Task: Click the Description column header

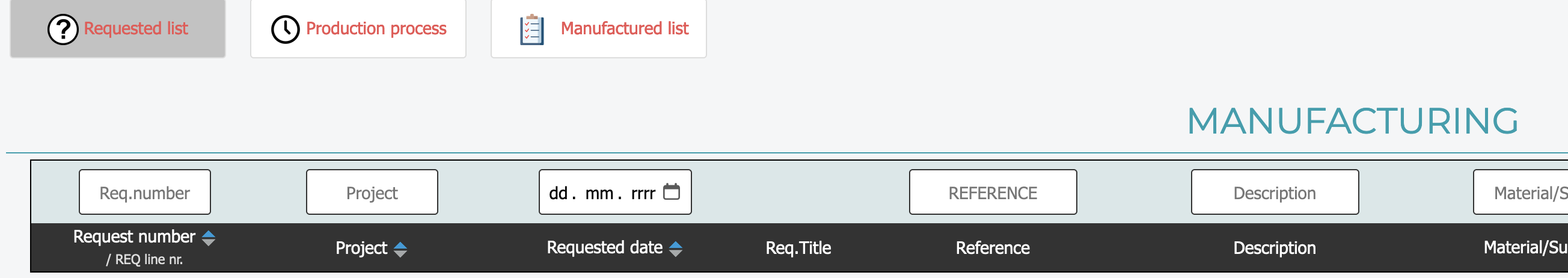Action: pos(1274,248)
